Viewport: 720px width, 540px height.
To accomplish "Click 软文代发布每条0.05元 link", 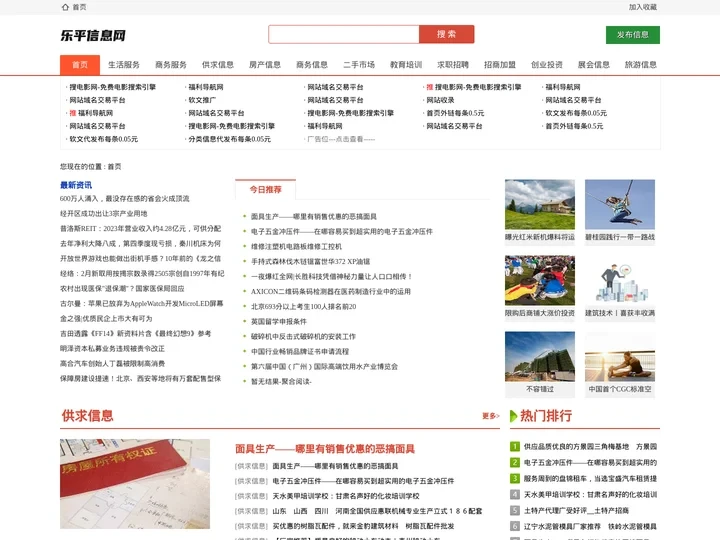I will coord(103,139).
